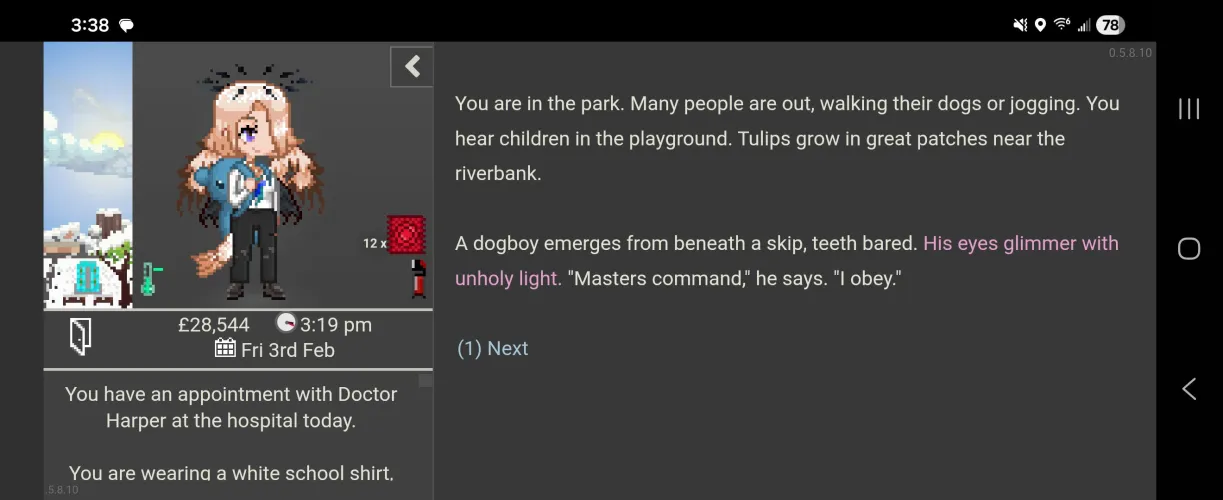Image resolution: width=1223 pixels, height=500 pixels.
Task: Collapse the sidebar with the left arrow
Action: click(411, 67)
